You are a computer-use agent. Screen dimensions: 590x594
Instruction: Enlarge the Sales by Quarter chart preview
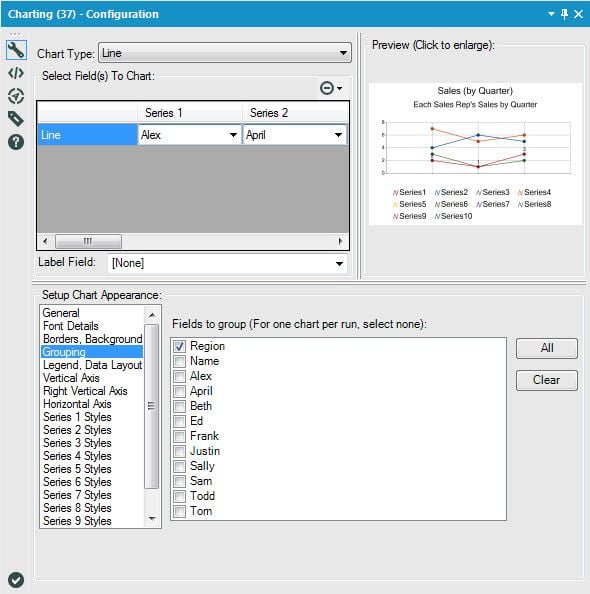(475, 154)
